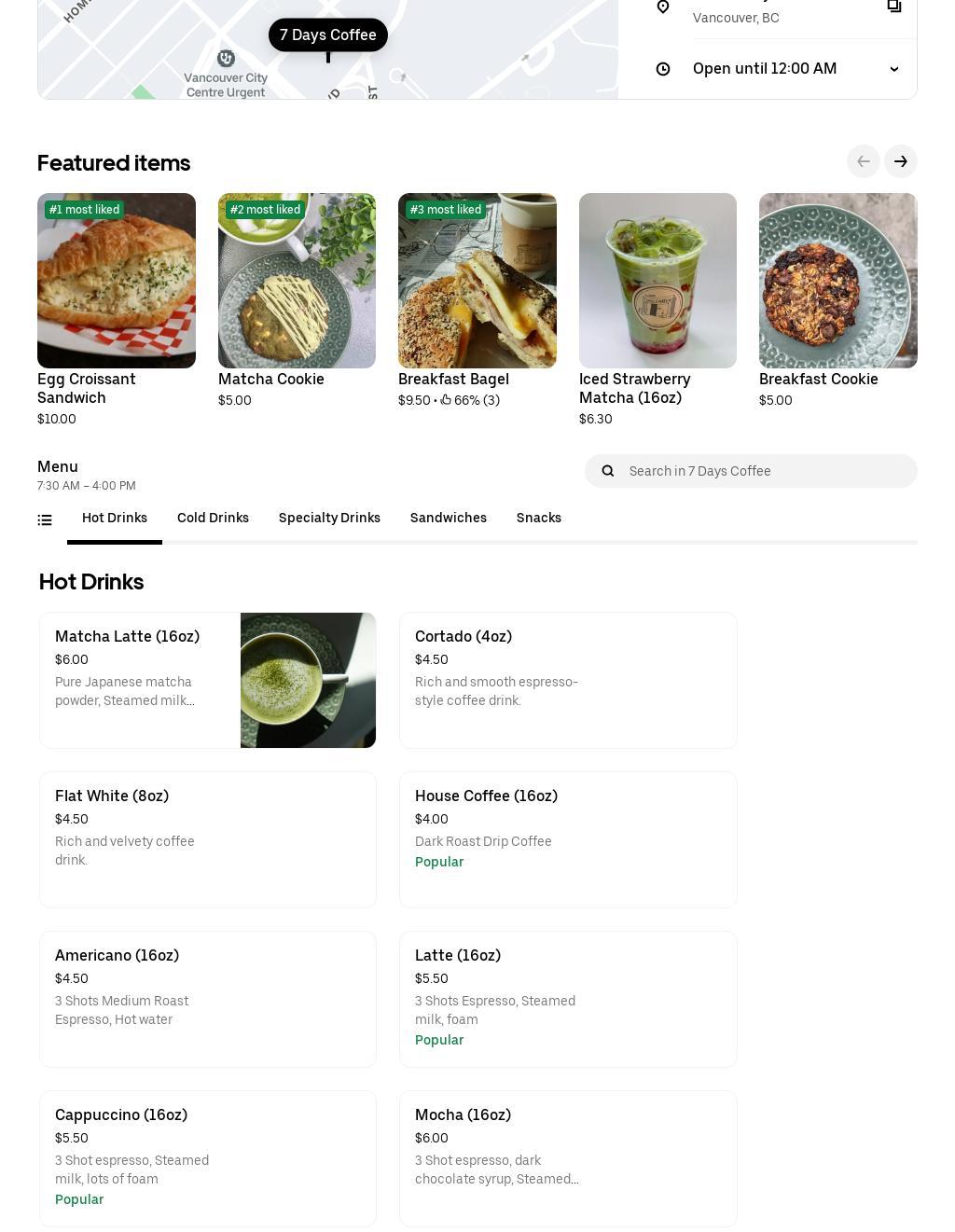Viewport: 955px width, 1232px height.
Task: Click the previous featured items arrow
Action: tap(864, 161)
